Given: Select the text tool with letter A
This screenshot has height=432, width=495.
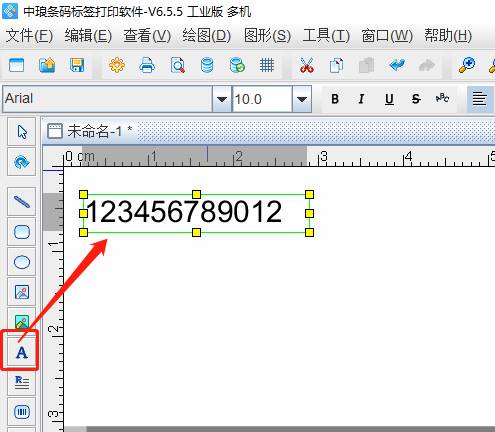Looking at the screenshot, I should coord(22,352).
